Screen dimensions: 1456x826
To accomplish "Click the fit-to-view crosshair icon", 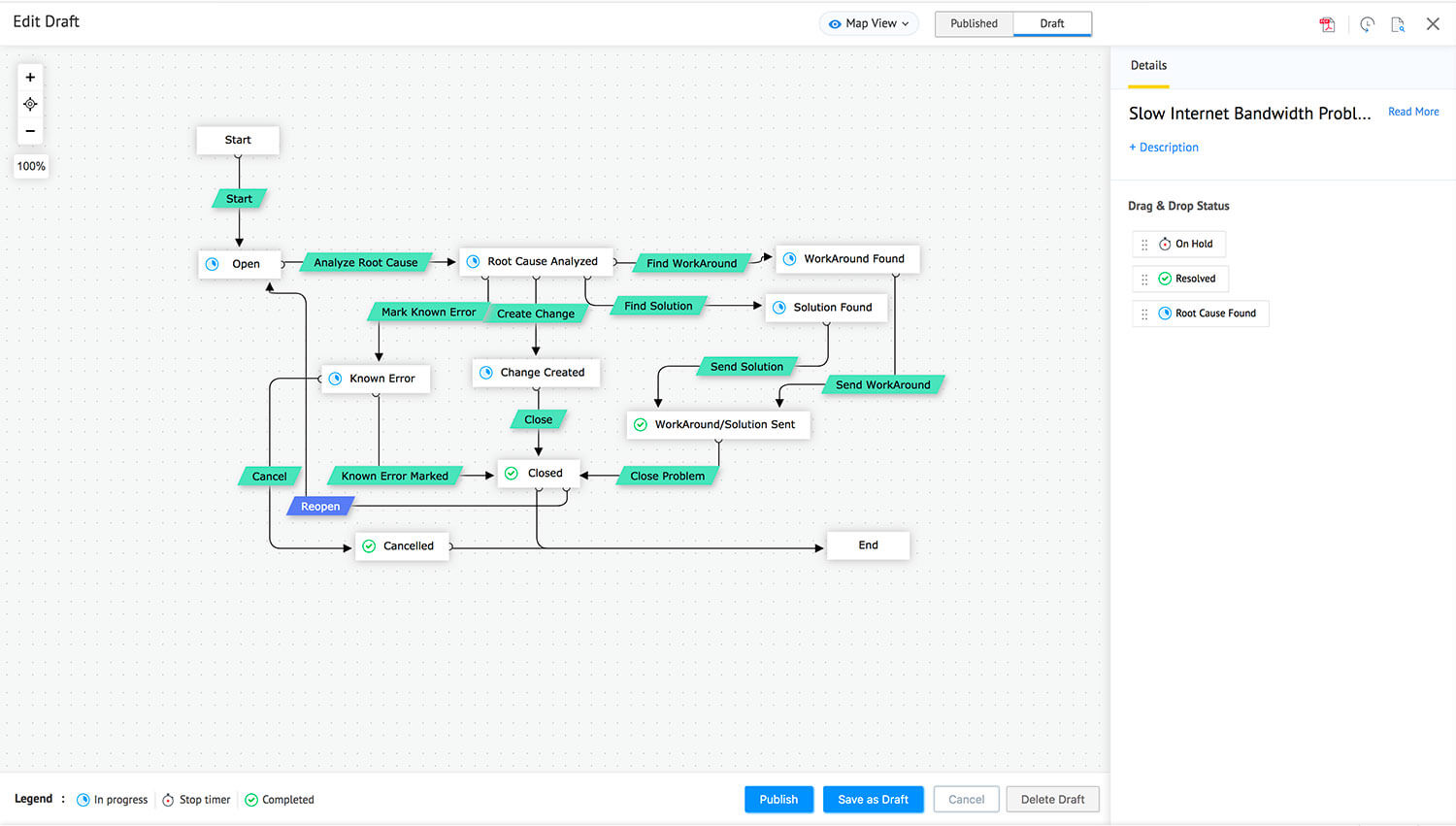I will pyautogui.click(x=30, y=104).
